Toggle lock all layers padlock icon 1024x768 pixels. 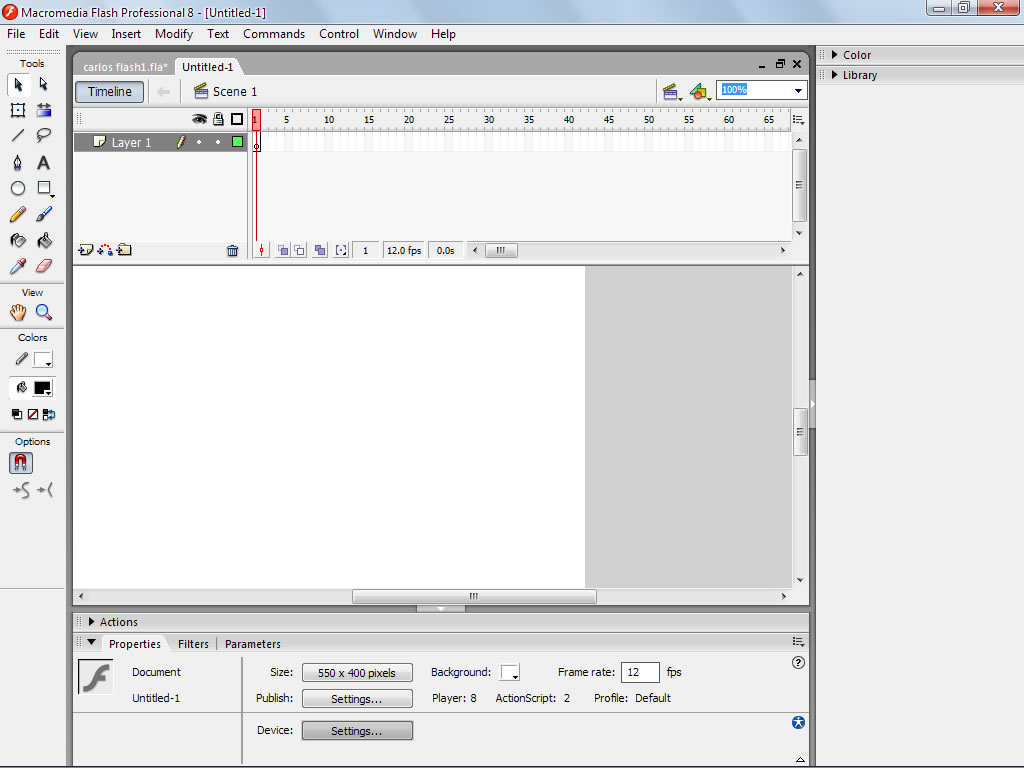(218, 119)
